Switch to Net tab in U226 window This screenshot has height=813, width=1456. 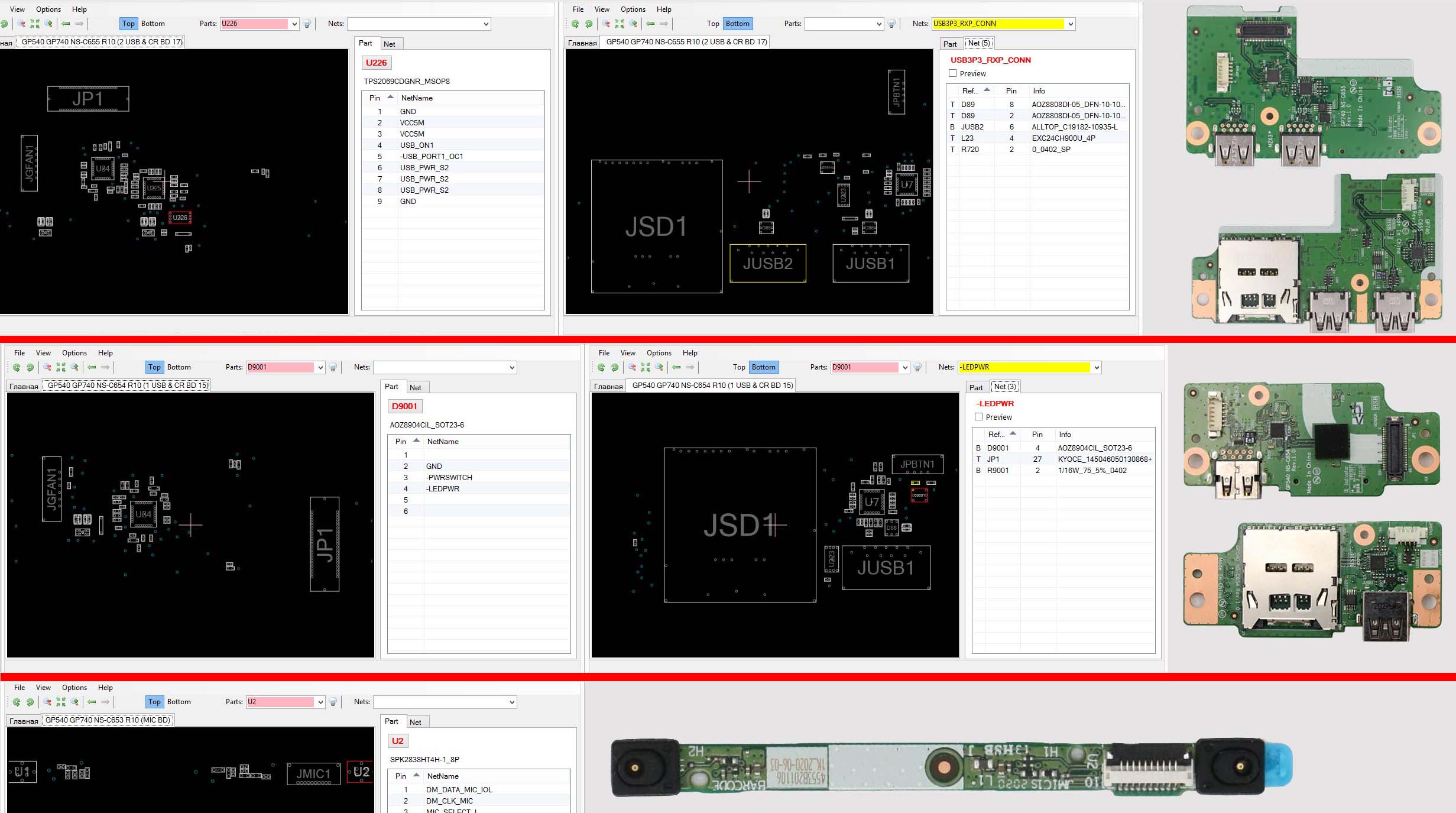(x=389, y=44)
